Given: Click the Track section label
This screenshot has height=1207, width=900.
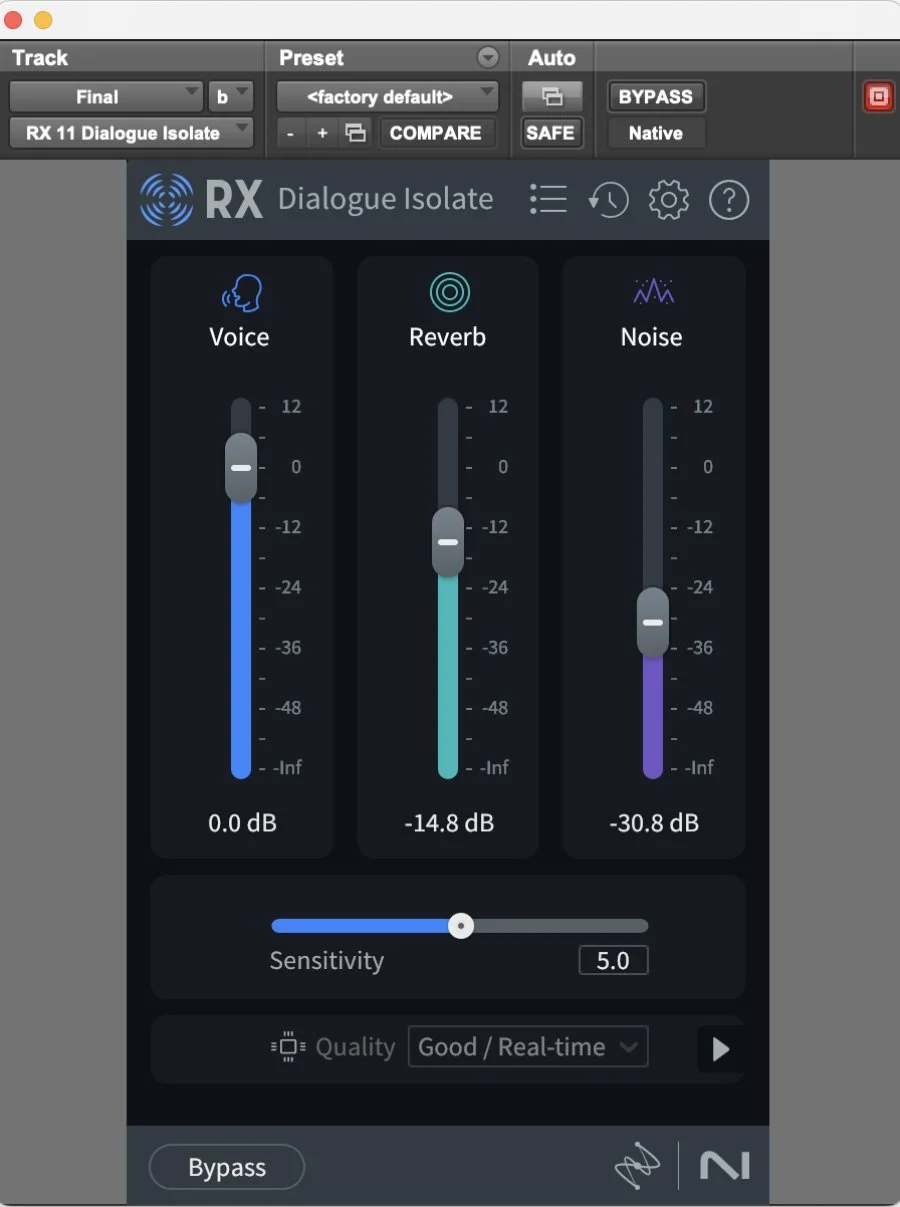Looking at the screenshot, I should (40, 57).
